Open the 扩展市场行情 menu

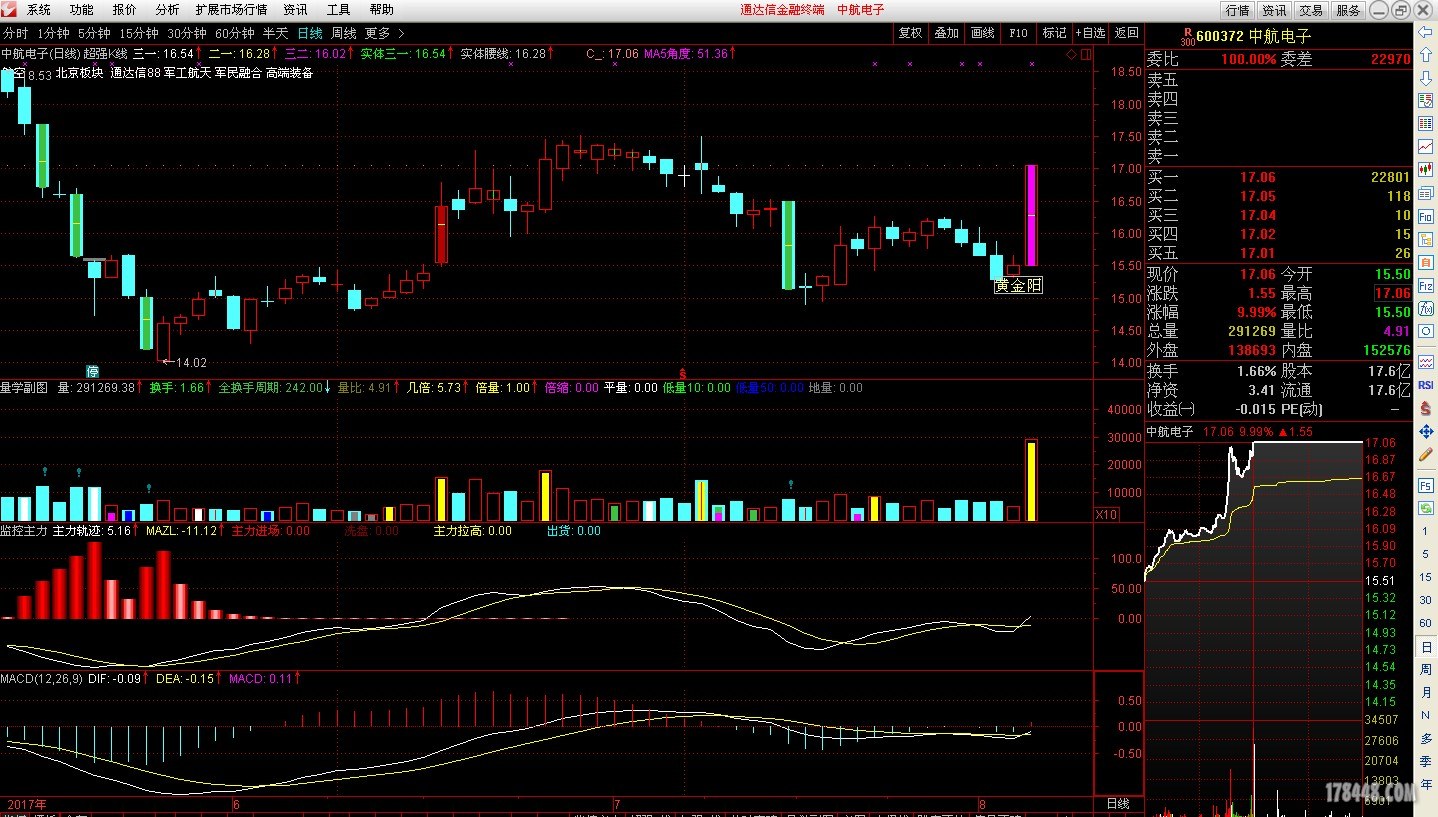[231, 10]
